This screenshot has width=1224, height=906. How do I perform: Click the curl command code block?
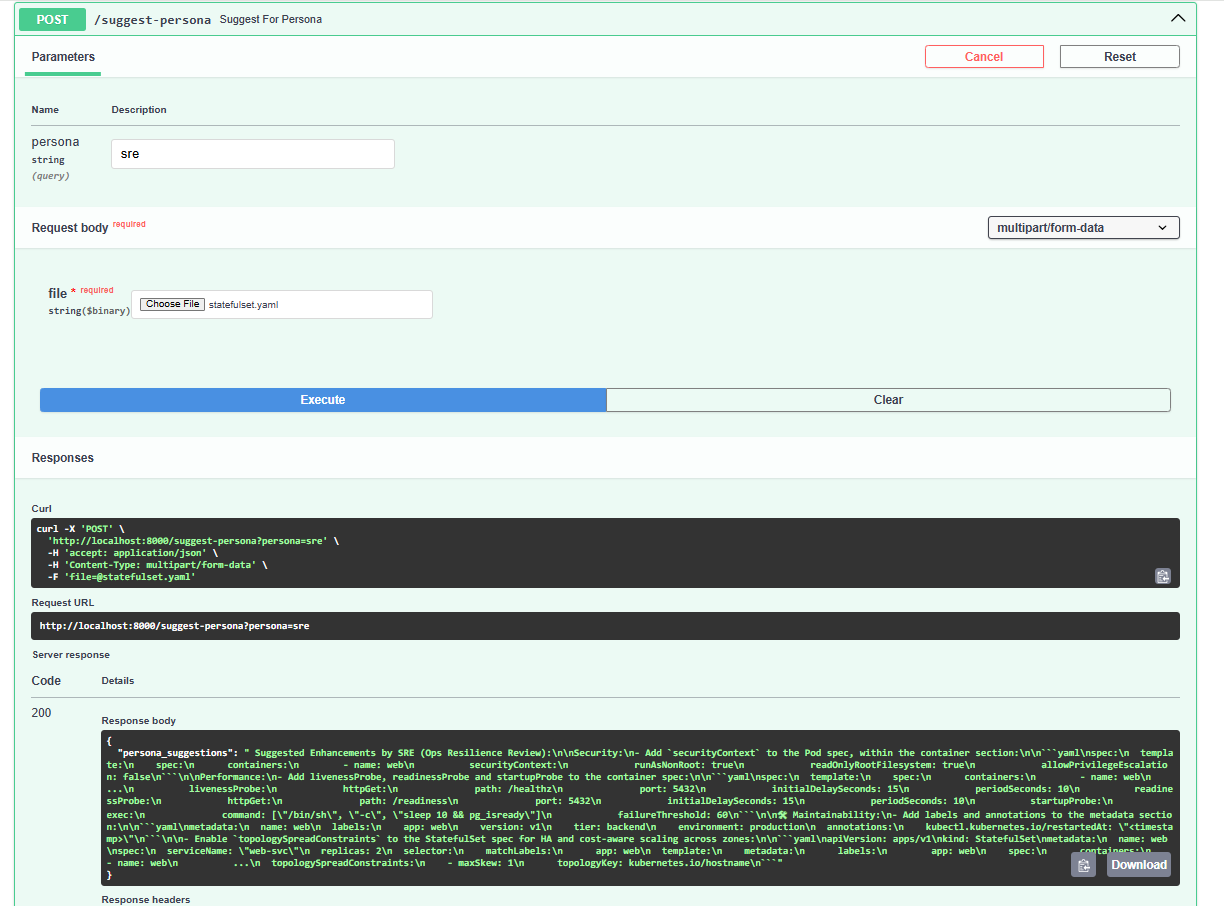(x=606, y=553)
